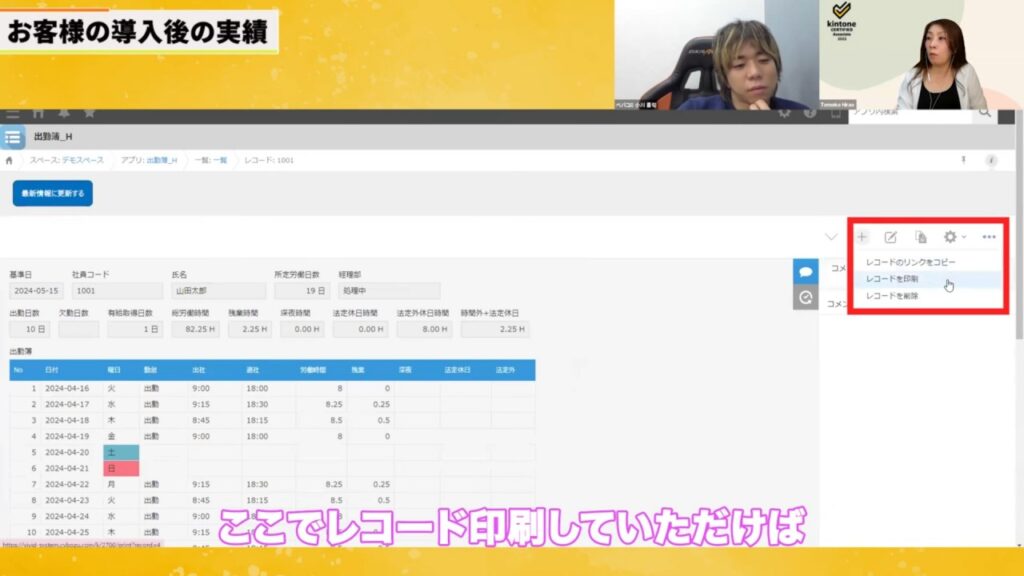Click the info icon beside the breadcrumb
Image resolution: width=1024 pixels, height=576 pixels.
click(x=990, y=158)
